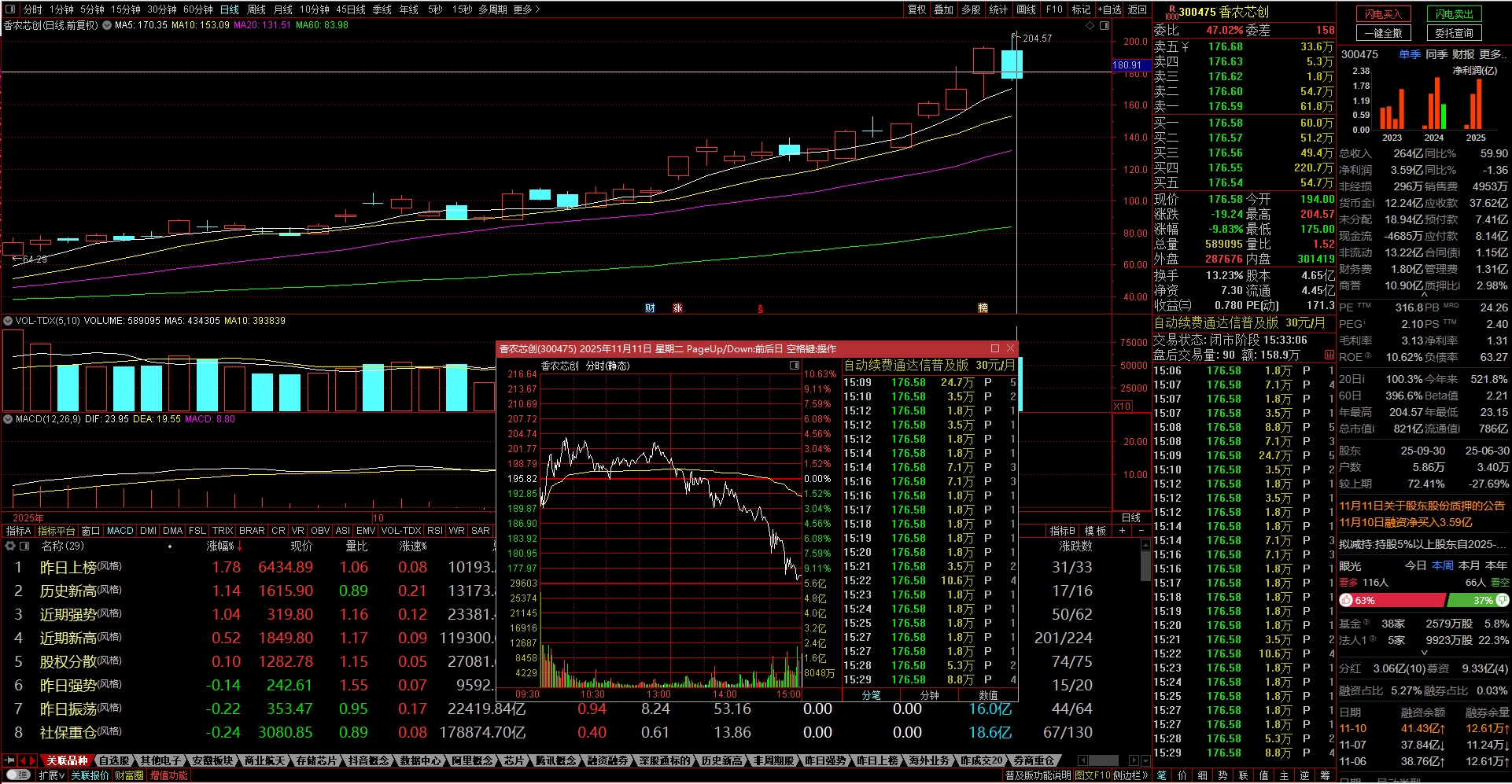This screenshot has width=1512, height=784.
Task: Click the diamond marker icon on the K-line chart
Action: point(1090,25)
